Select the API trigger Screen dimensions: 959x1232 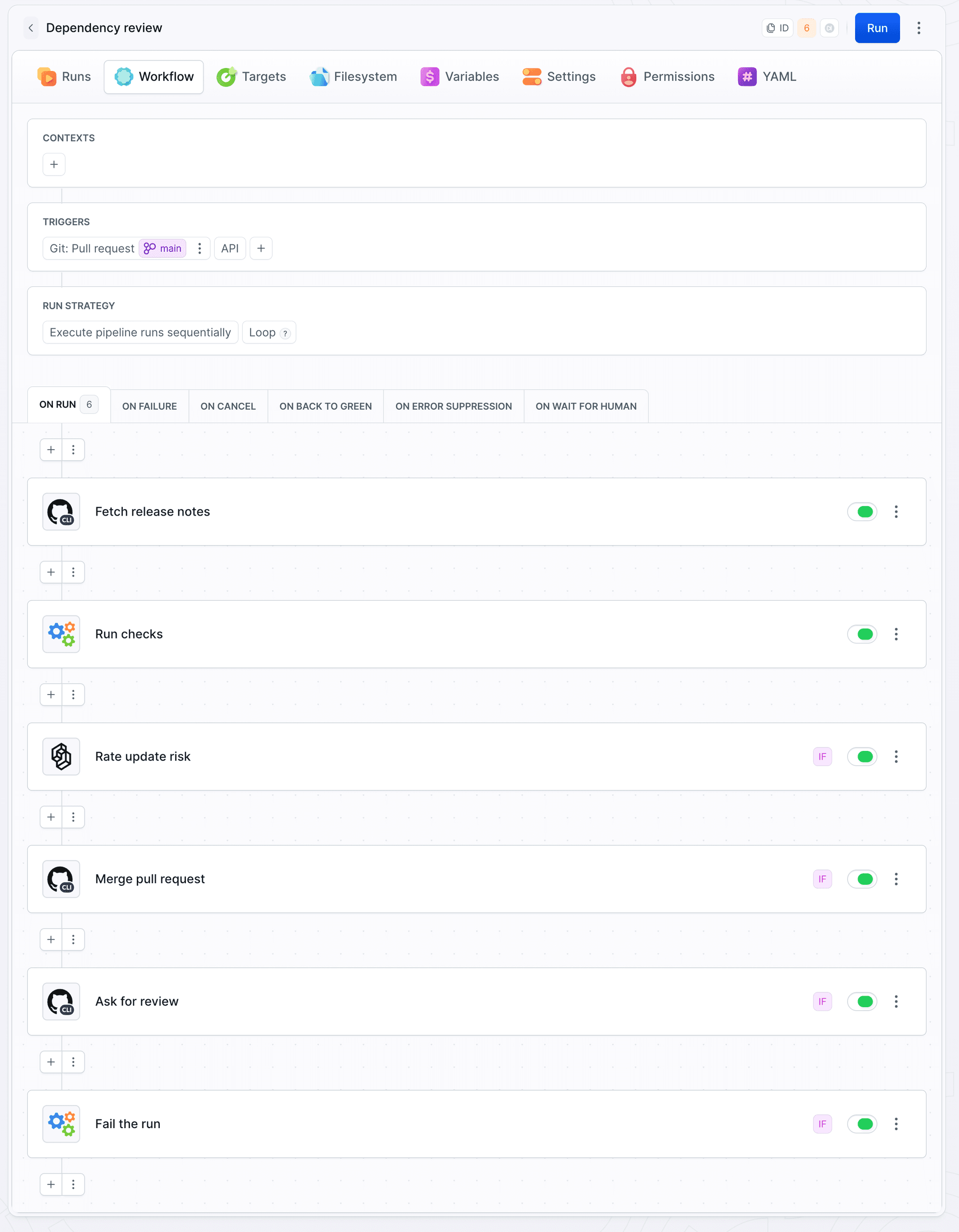[230, 249]
